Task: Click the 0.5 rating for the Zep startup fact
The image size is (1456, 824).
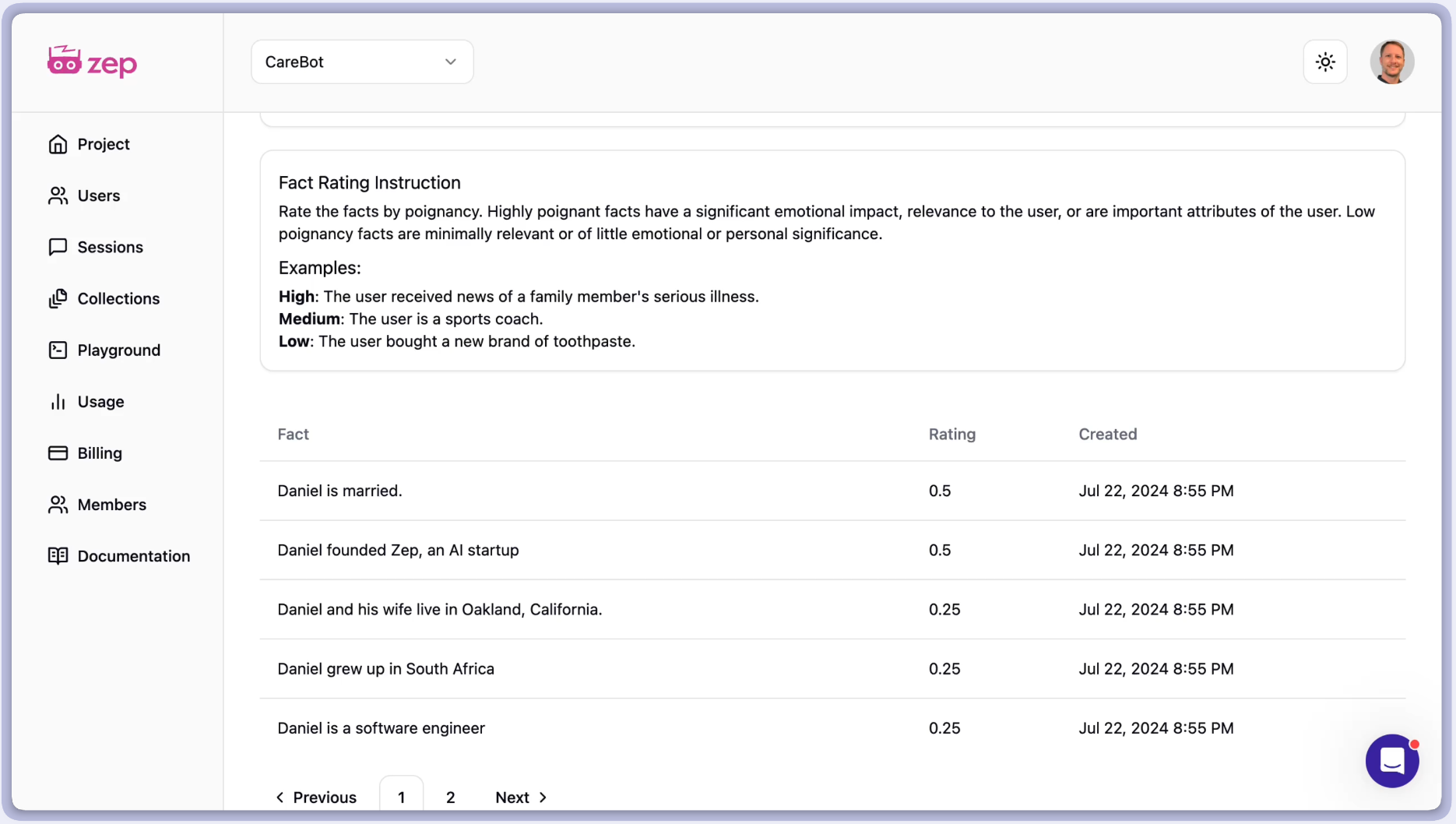Action: click(x=940, y=550)
